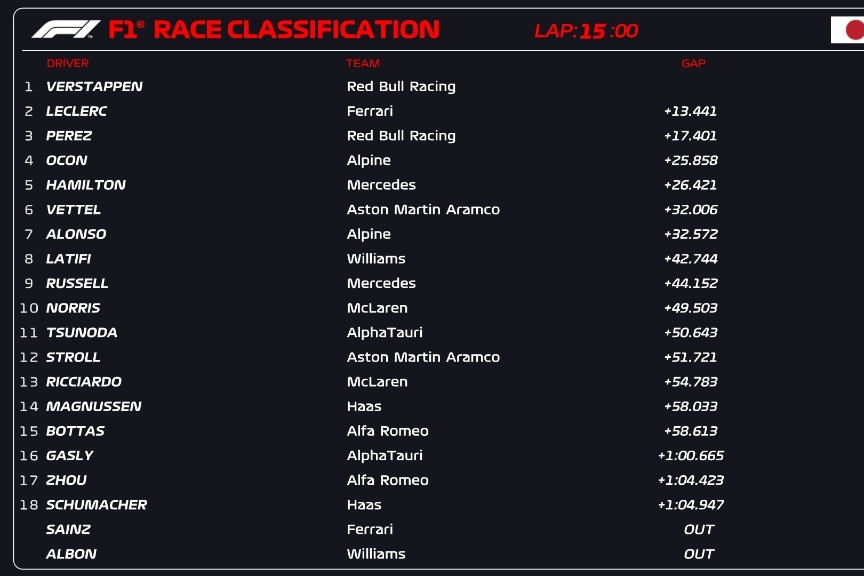The image size is (864, 576).
Task: Click the DRIVER column header
Action: coord(68,63)
